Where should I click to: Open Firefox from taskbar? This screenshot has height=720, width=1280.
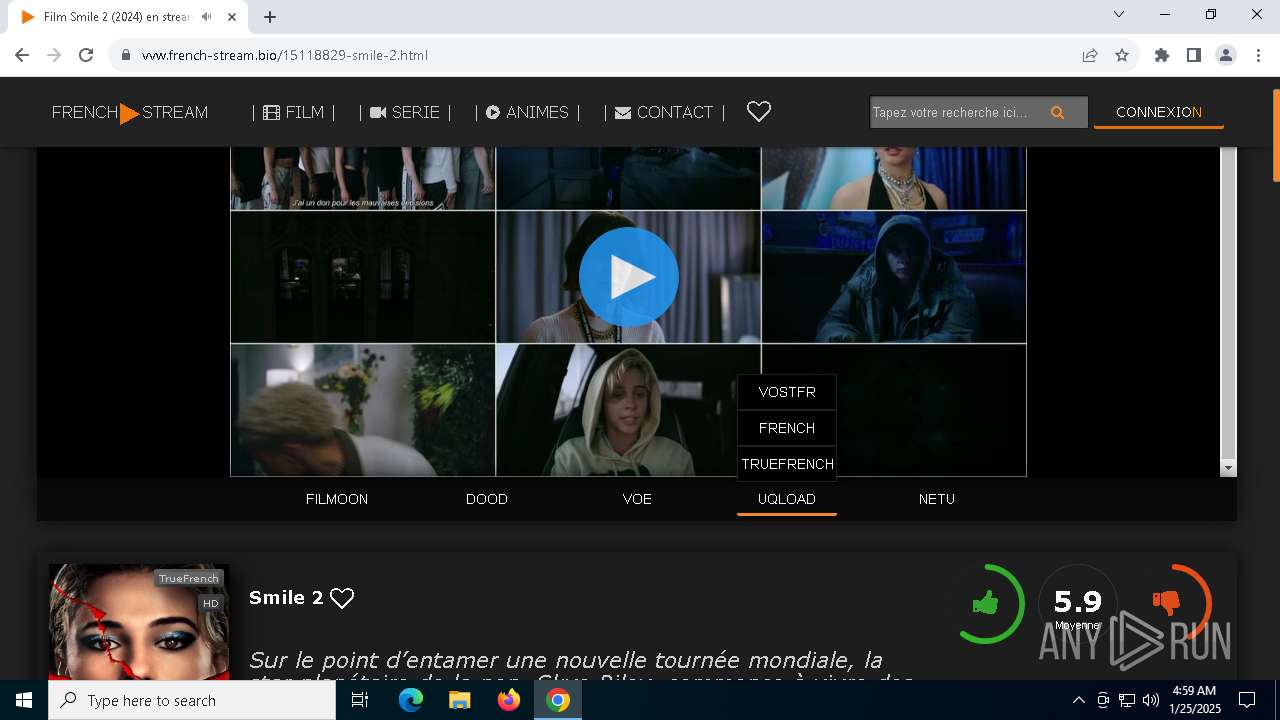[509, 700]
